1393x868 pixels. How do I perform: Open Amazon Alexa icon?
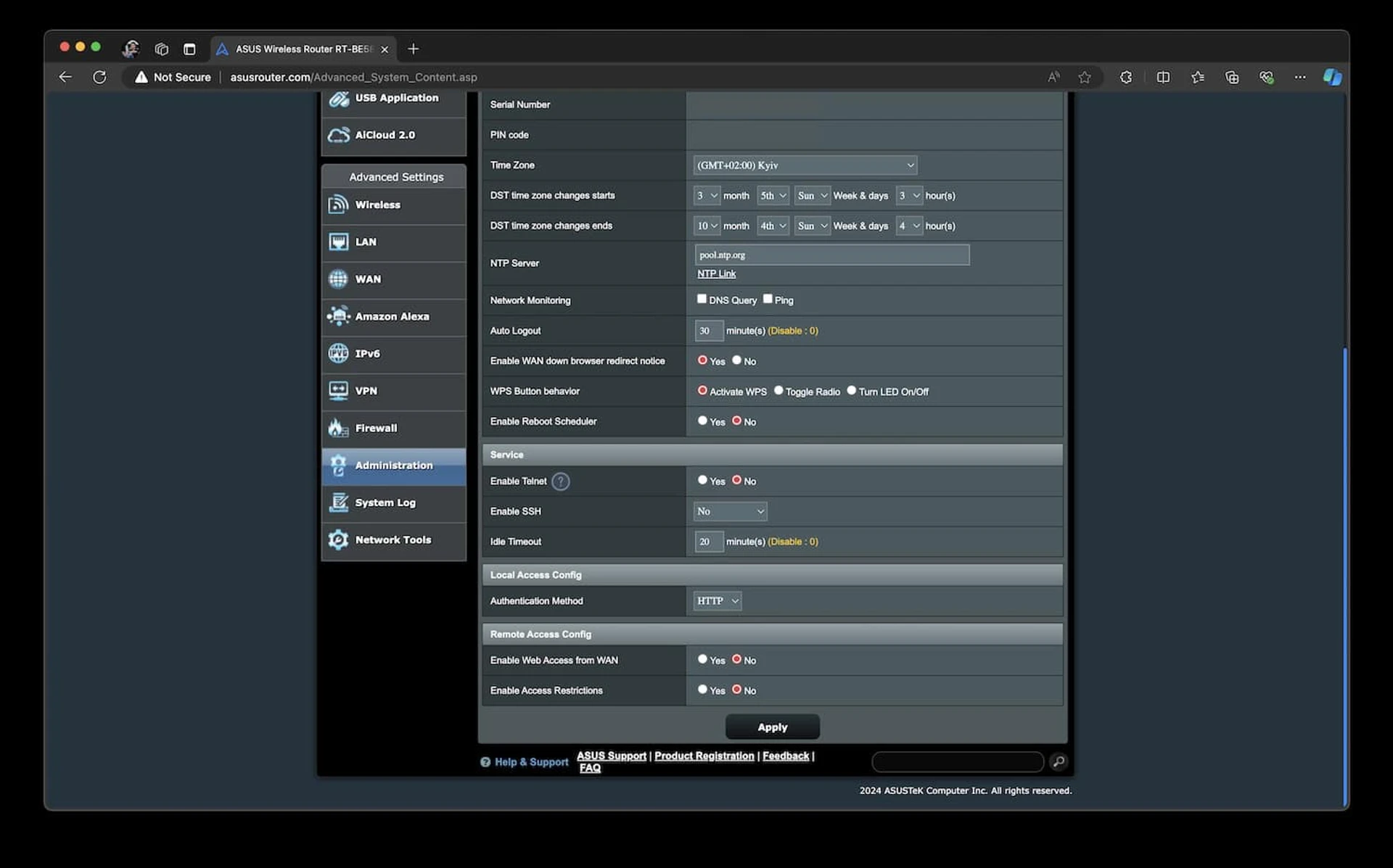tap(339, 316)
